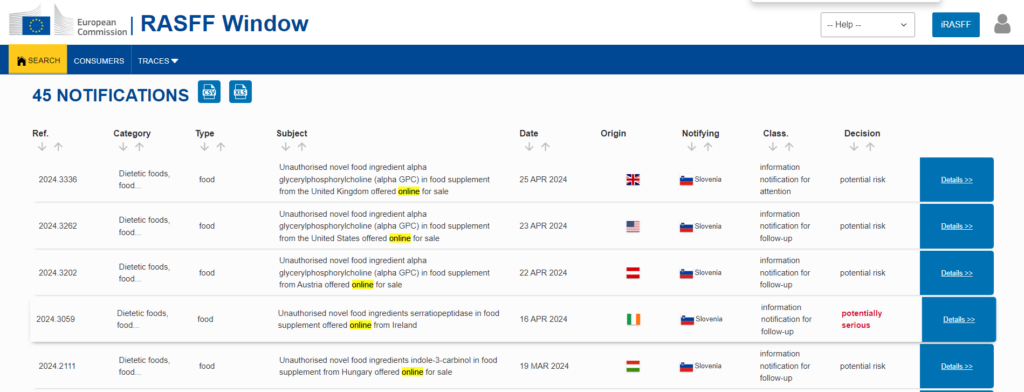Click indole-3-carbinol subject in row 2024.2111
Screen dimensions: 1024x392
point(388,367)
